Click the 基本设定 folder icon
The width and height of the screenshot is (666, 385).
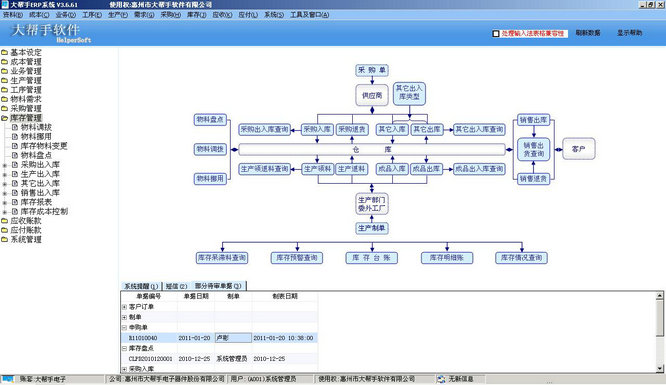coord(5,52)
